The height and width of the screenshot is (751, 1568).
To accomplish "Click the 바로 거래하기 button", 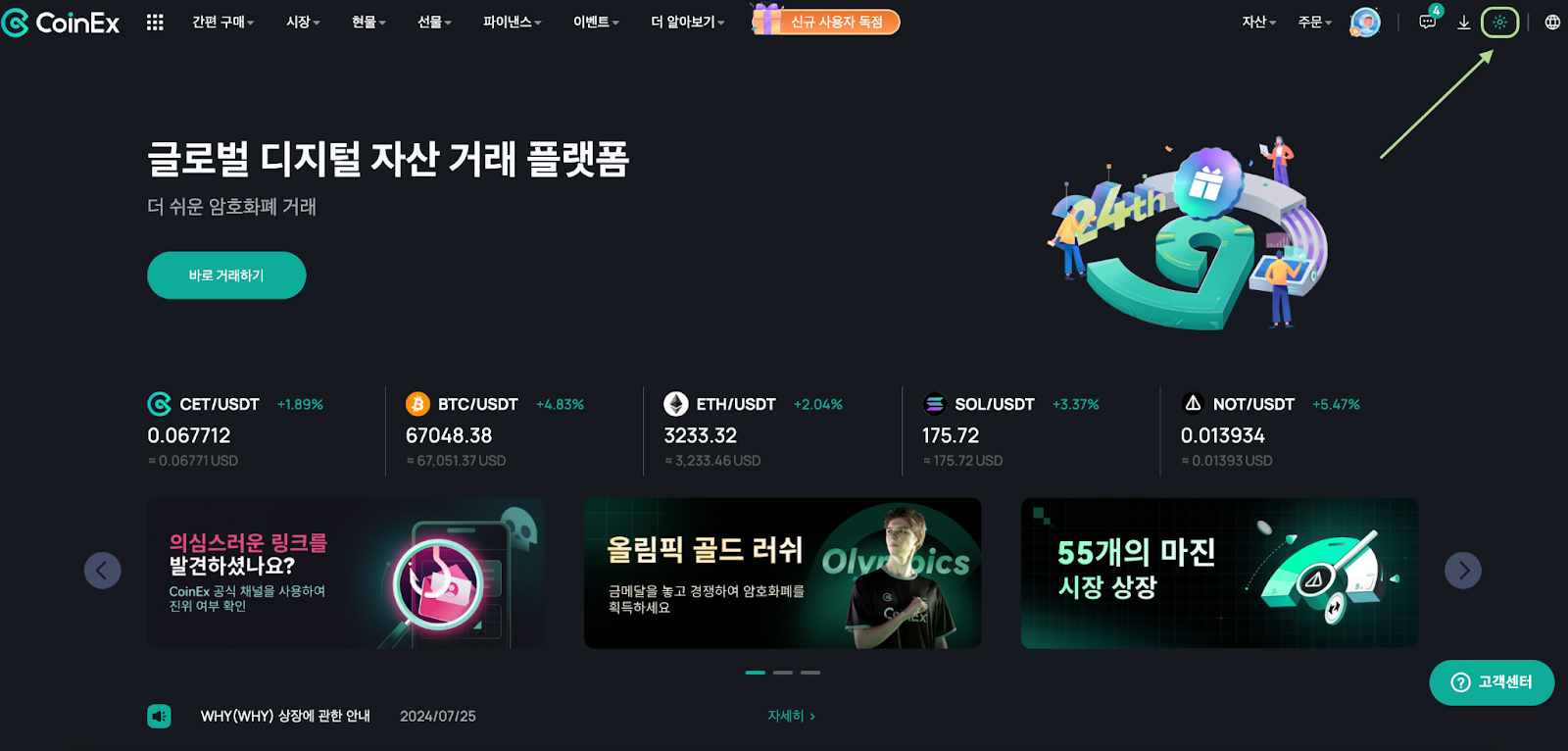I will pyautogui.click(x=226, y=275).
